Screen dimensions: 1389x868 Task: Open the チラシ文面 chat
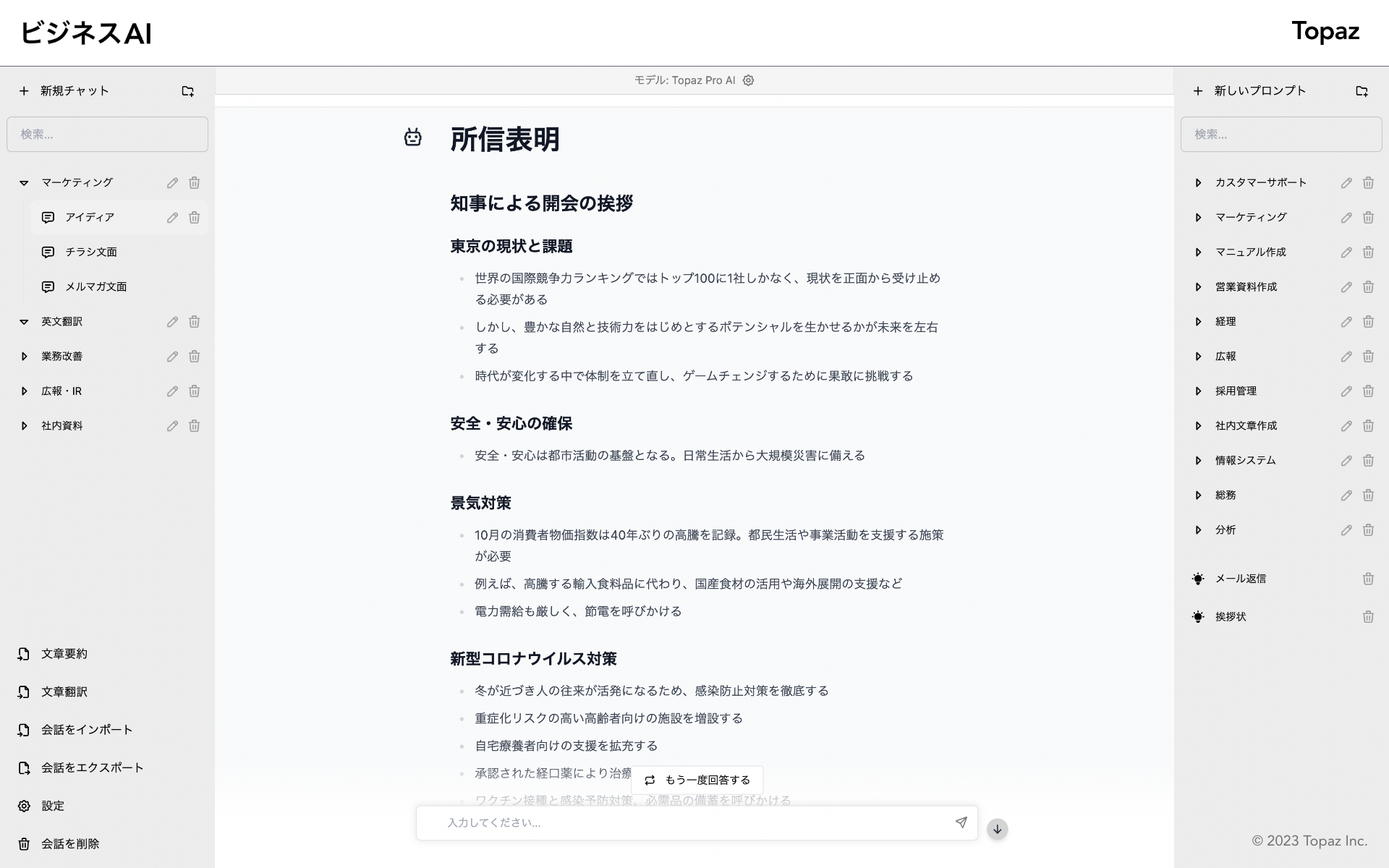[x=91, y=252]
